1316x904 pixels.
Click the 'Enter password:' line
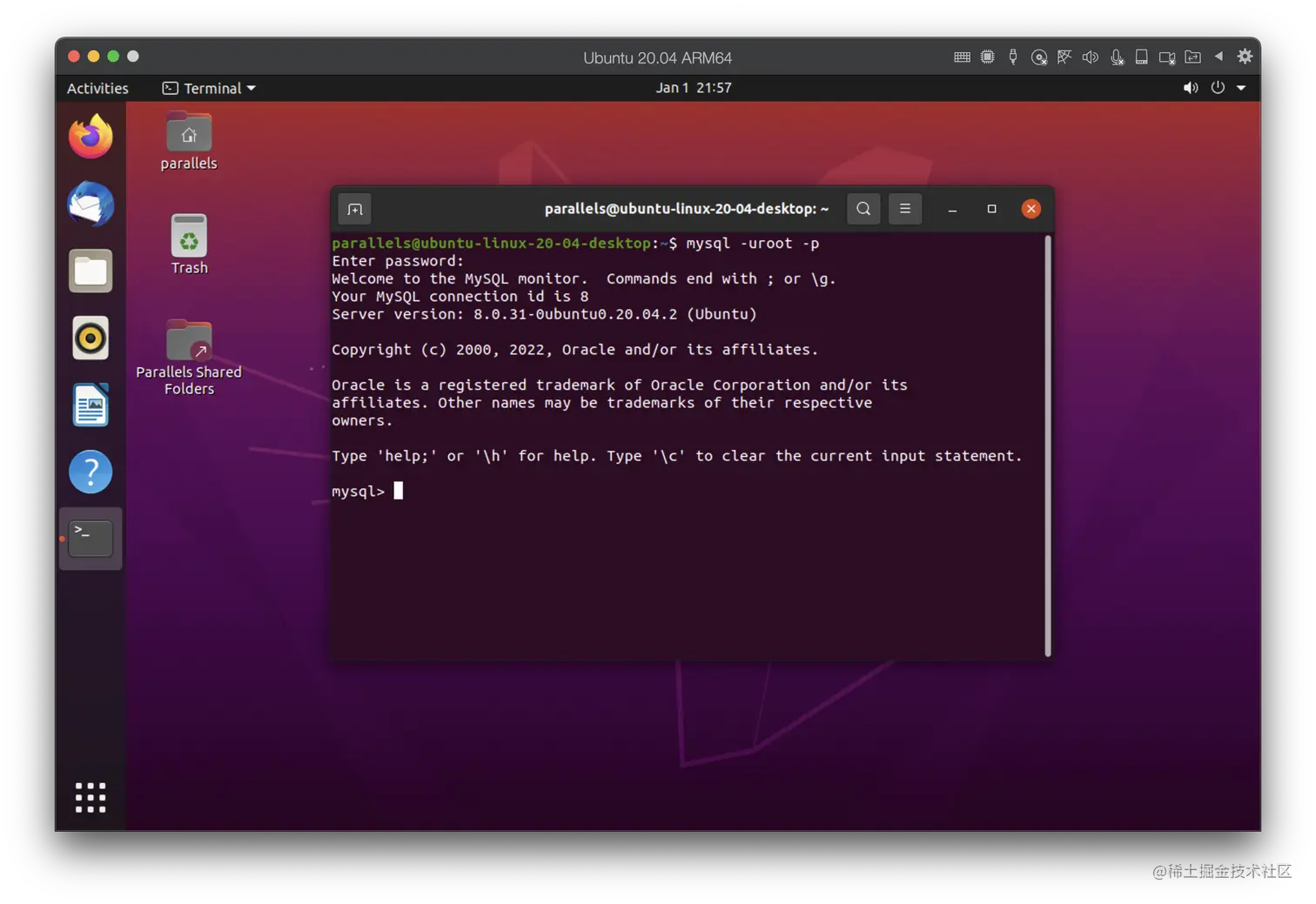[398, 261]
